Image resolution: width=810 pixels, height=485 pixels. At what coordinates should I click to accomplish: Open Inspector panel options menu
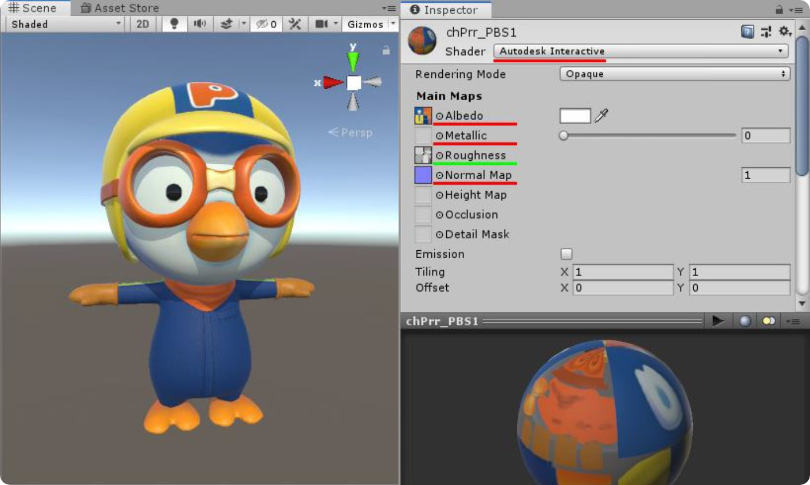(796, 10)
